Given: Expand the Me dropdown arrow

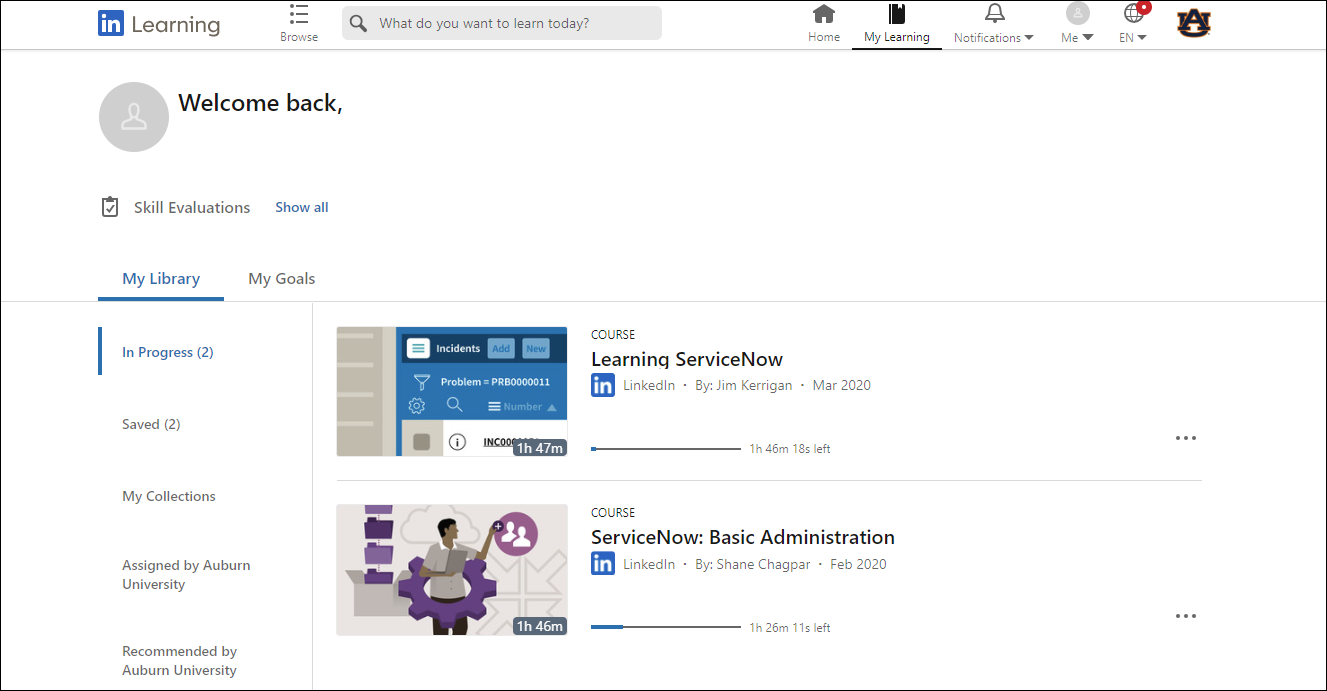Looking at the screenshot, I should pyautogui.click(x=1088, y=38).
